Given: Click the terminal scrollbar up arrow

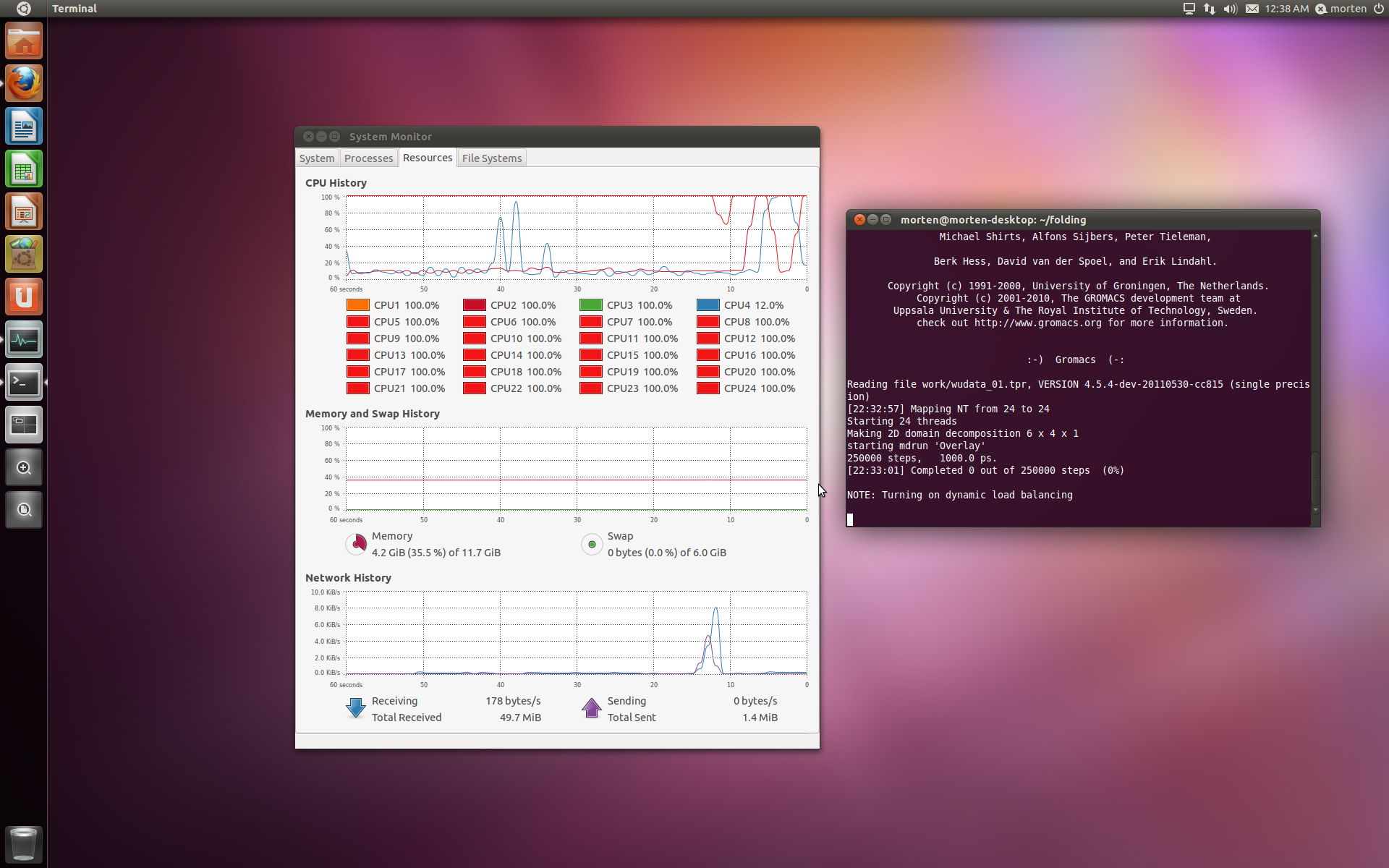Looking at the screenshot, I should pos(1315,236).
